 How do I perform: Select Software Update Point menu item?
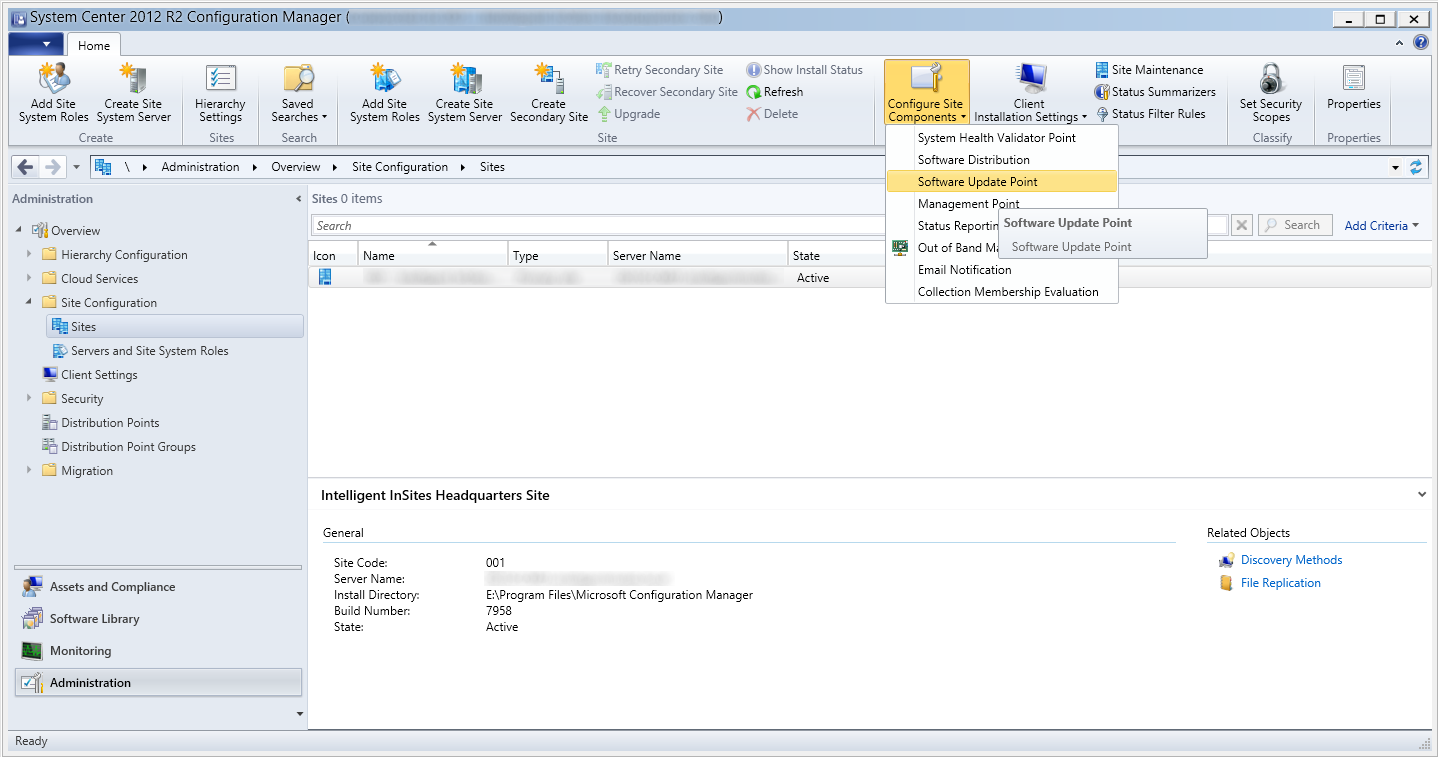pos(1002,182)
